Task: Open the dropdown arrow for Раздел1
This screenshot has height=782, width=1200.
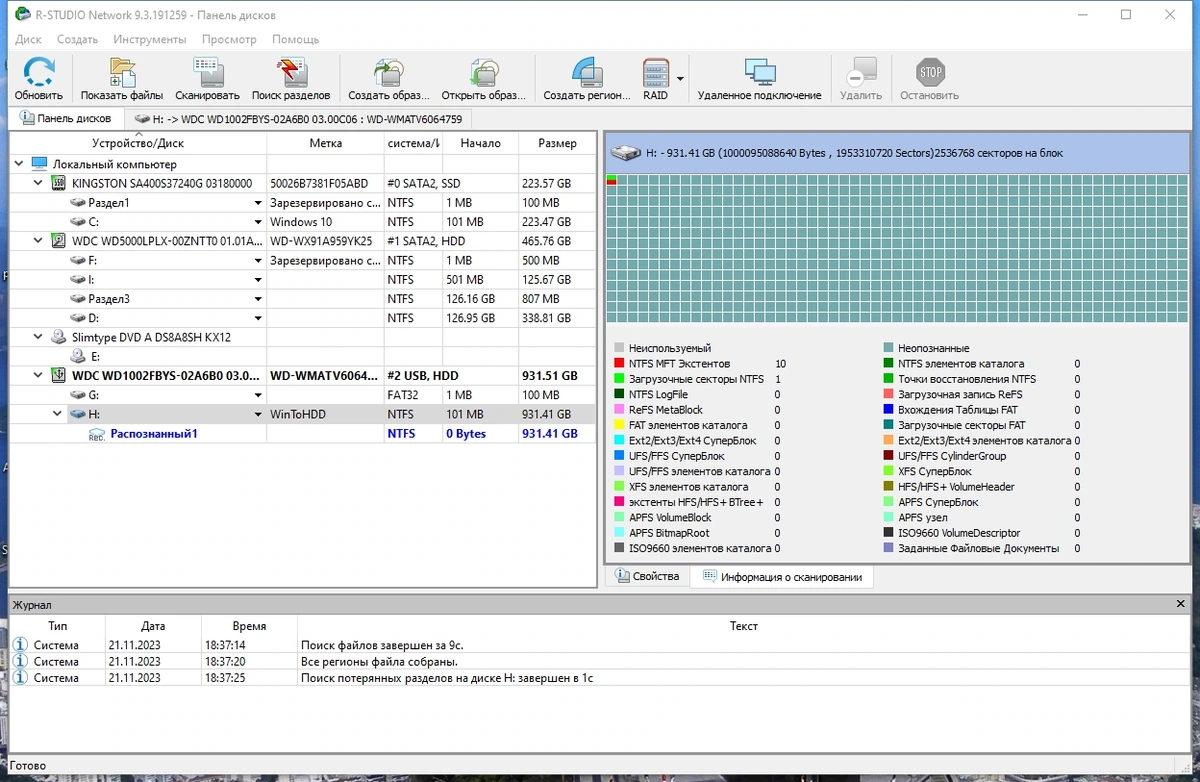Action: point(258,203)
